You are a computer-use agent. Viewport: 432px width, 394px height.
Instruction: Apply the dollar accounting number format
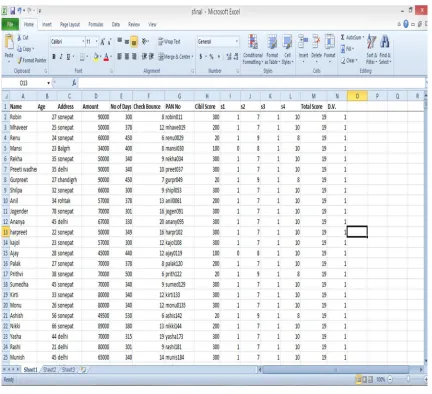[x=201, y=57]
